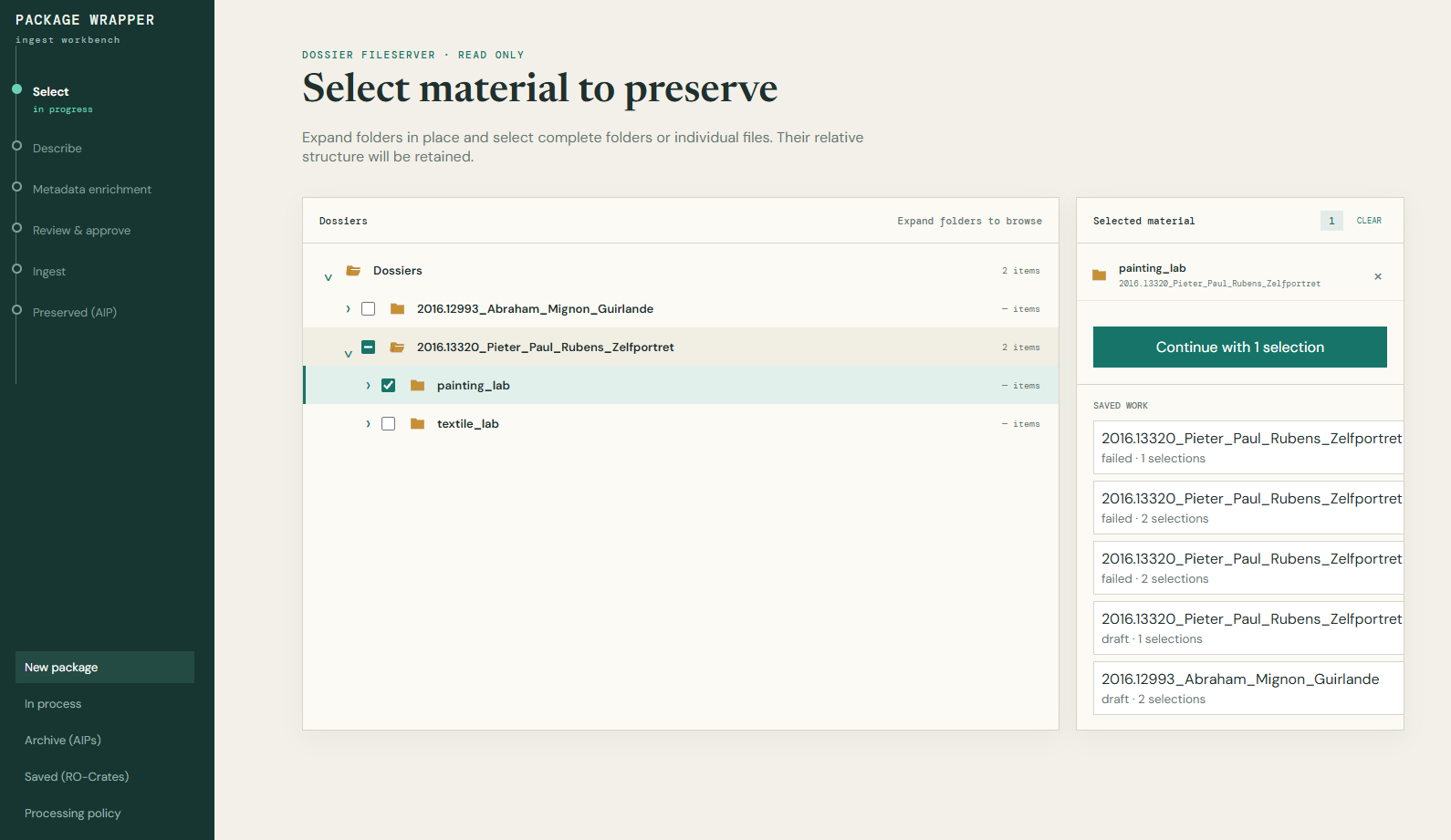Expand the painting_lab folder
Screen dimensions: 1451x840
click(368, 386)
